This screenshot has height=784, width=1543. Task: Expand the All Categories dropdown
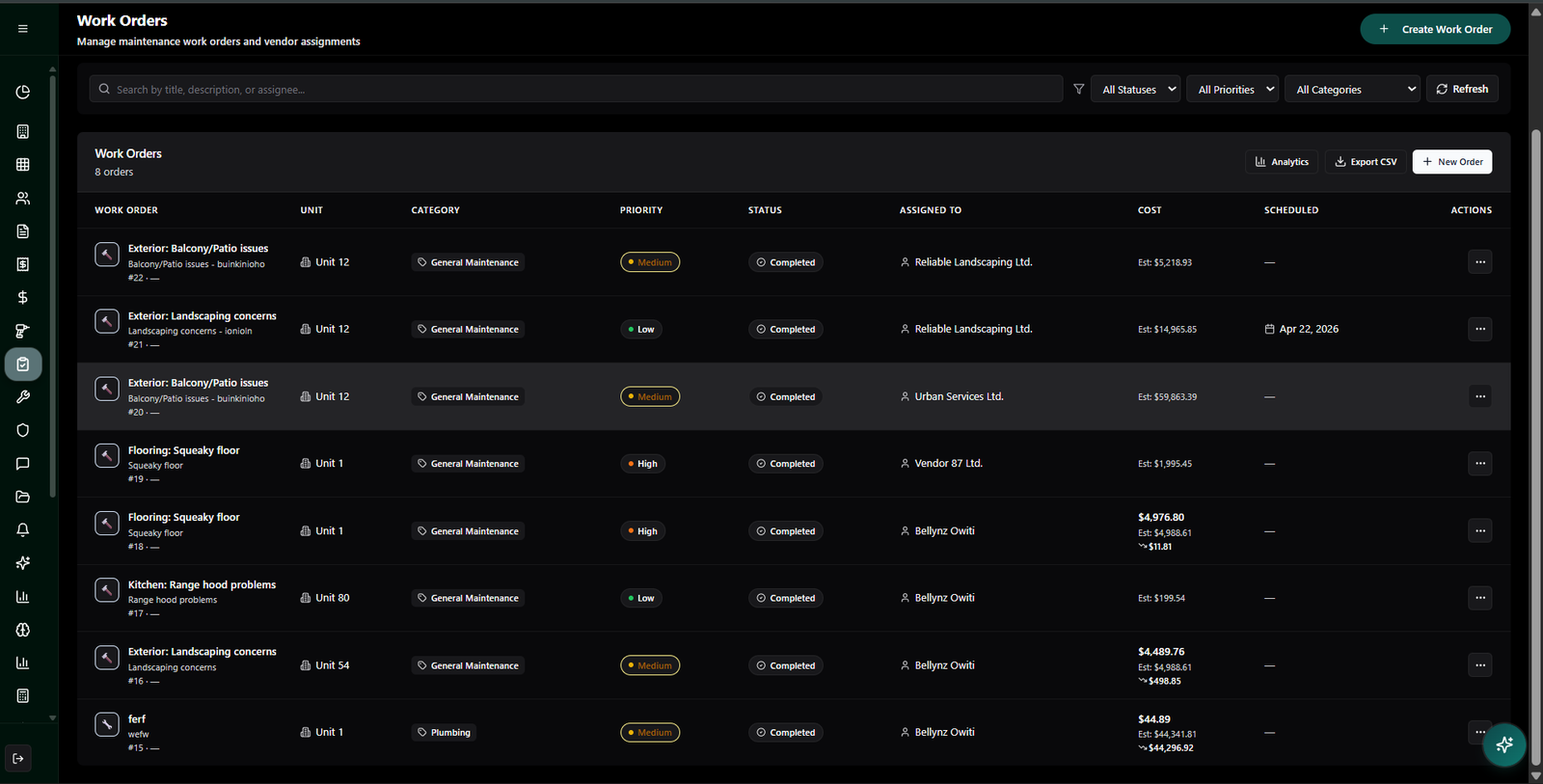tap(1352, 89)
